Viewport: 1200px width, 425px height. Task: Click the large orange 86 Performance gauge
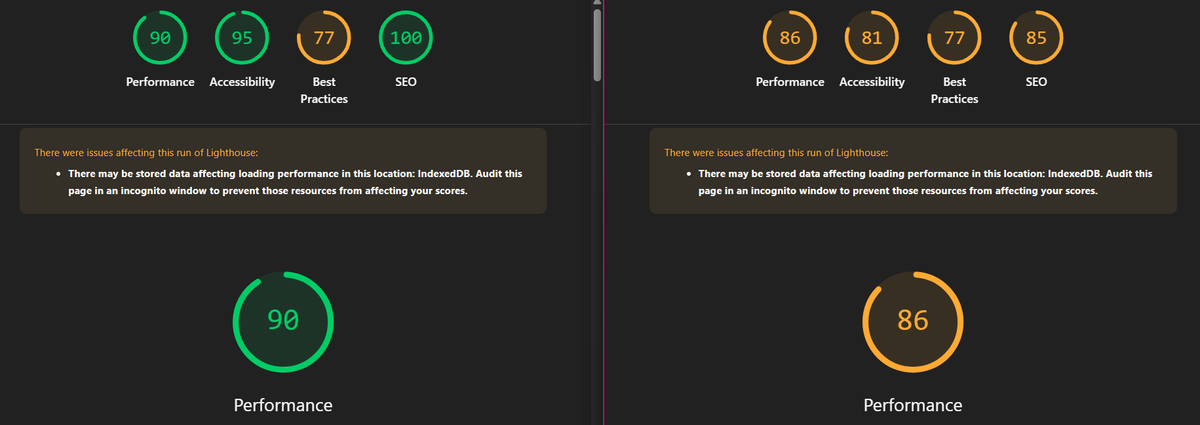pos(913,321)
